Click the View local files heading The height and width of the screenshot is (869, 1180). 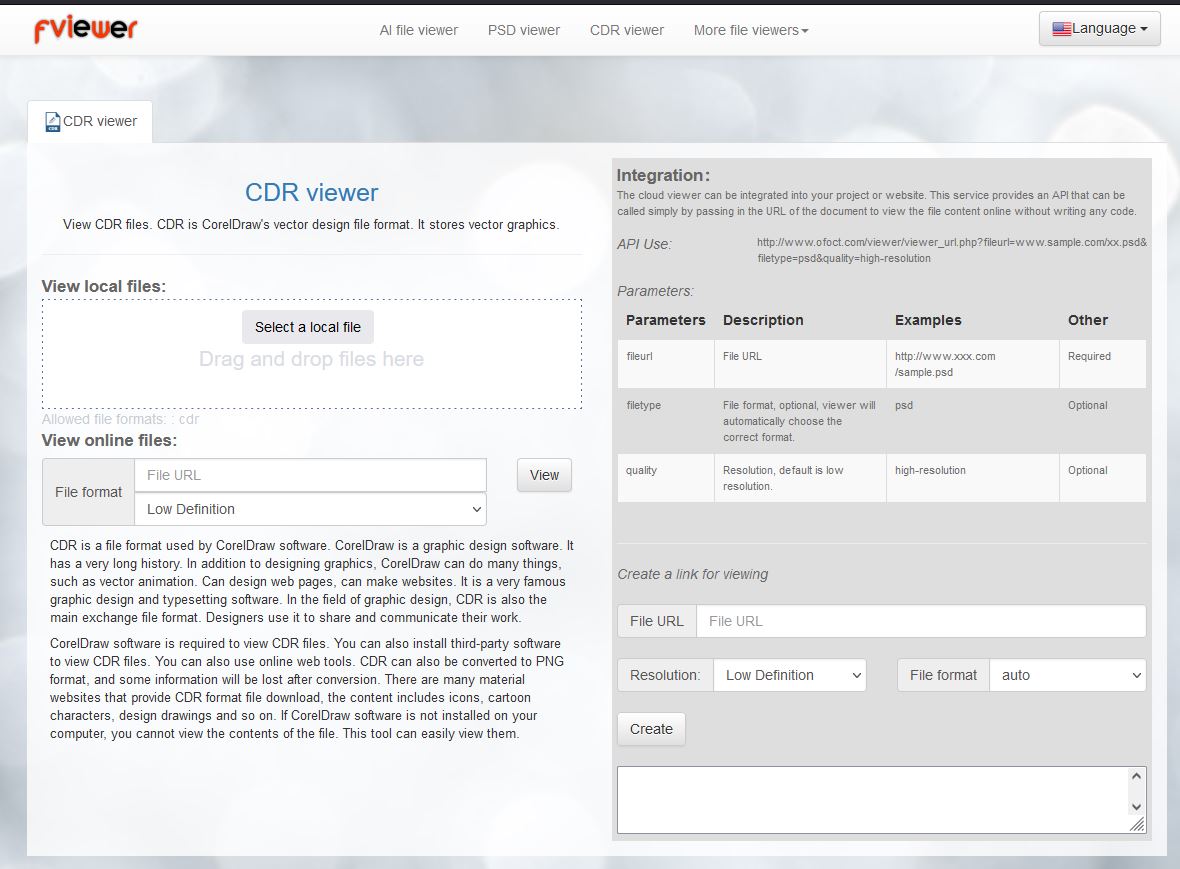104,287
